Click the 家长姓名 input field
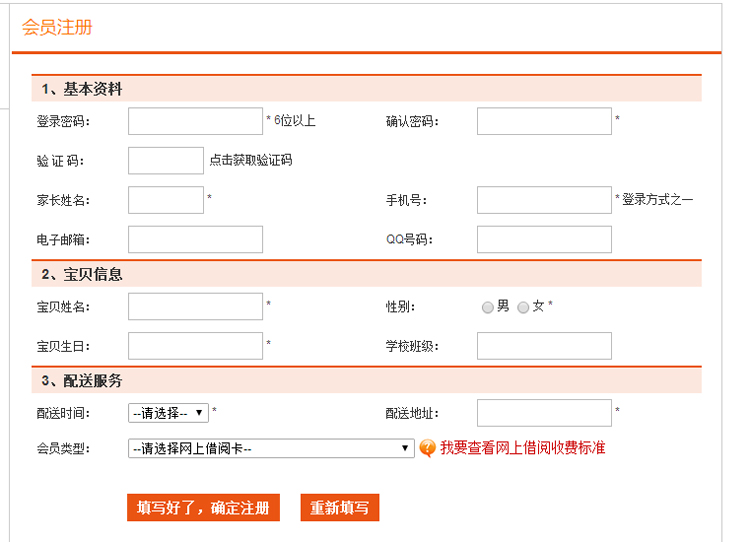The image size is (750, 542). click(x=166, y=200)
